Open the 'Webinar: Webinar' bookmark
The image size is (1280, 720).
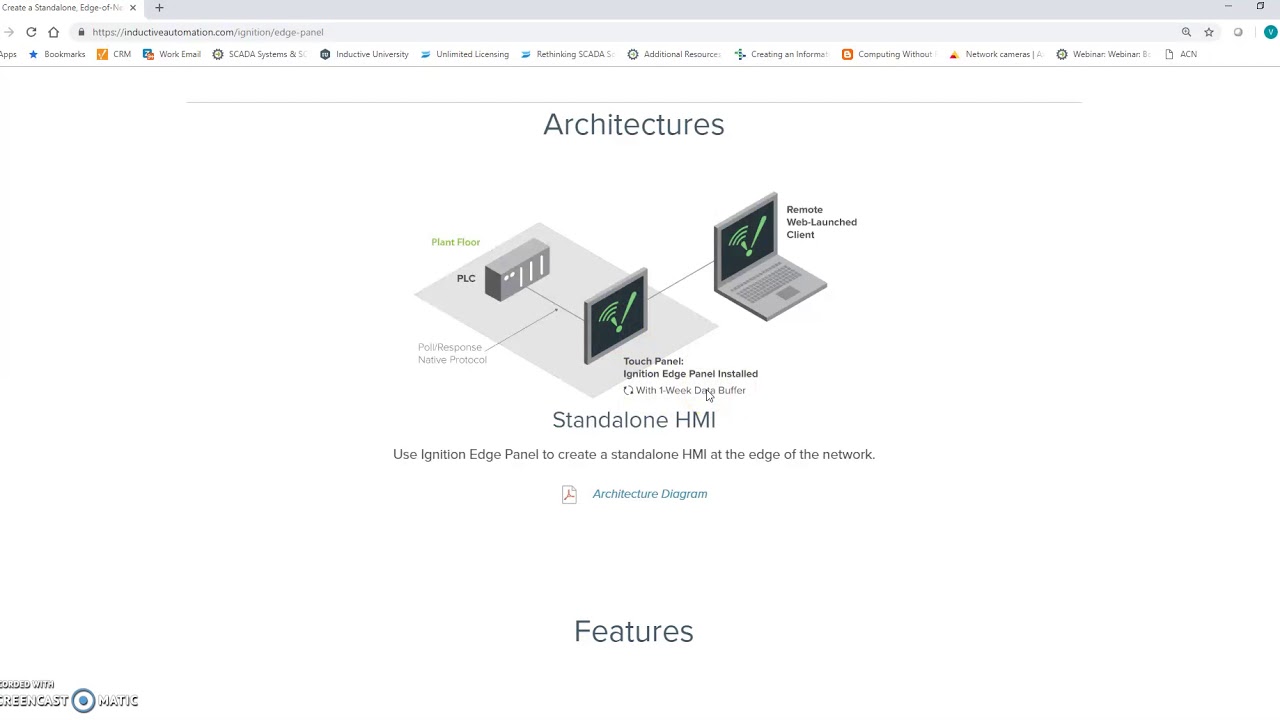(1103, 54)
